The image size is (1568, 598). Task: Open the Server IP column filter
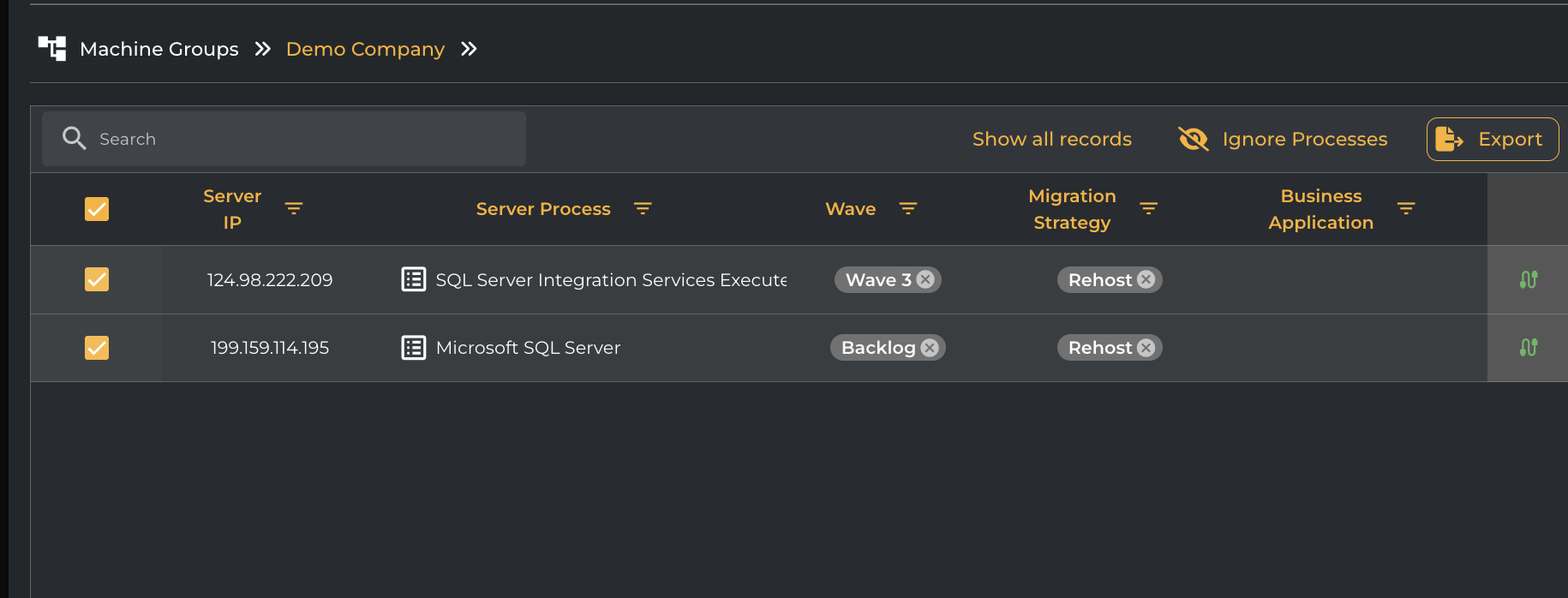click(x=294, y=209)
